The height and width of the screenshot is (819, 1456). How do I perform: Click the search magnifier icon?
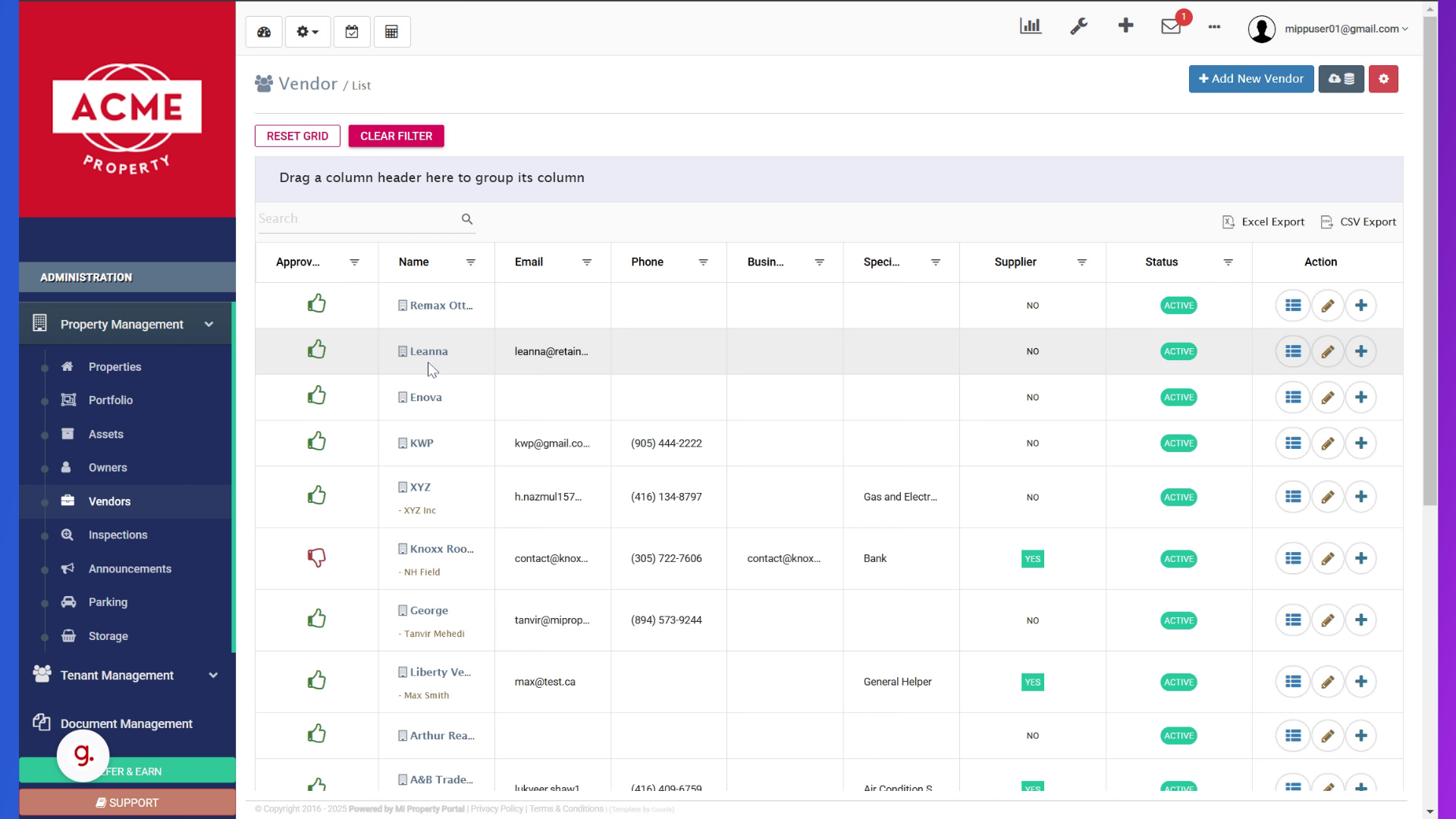(467, 219)
